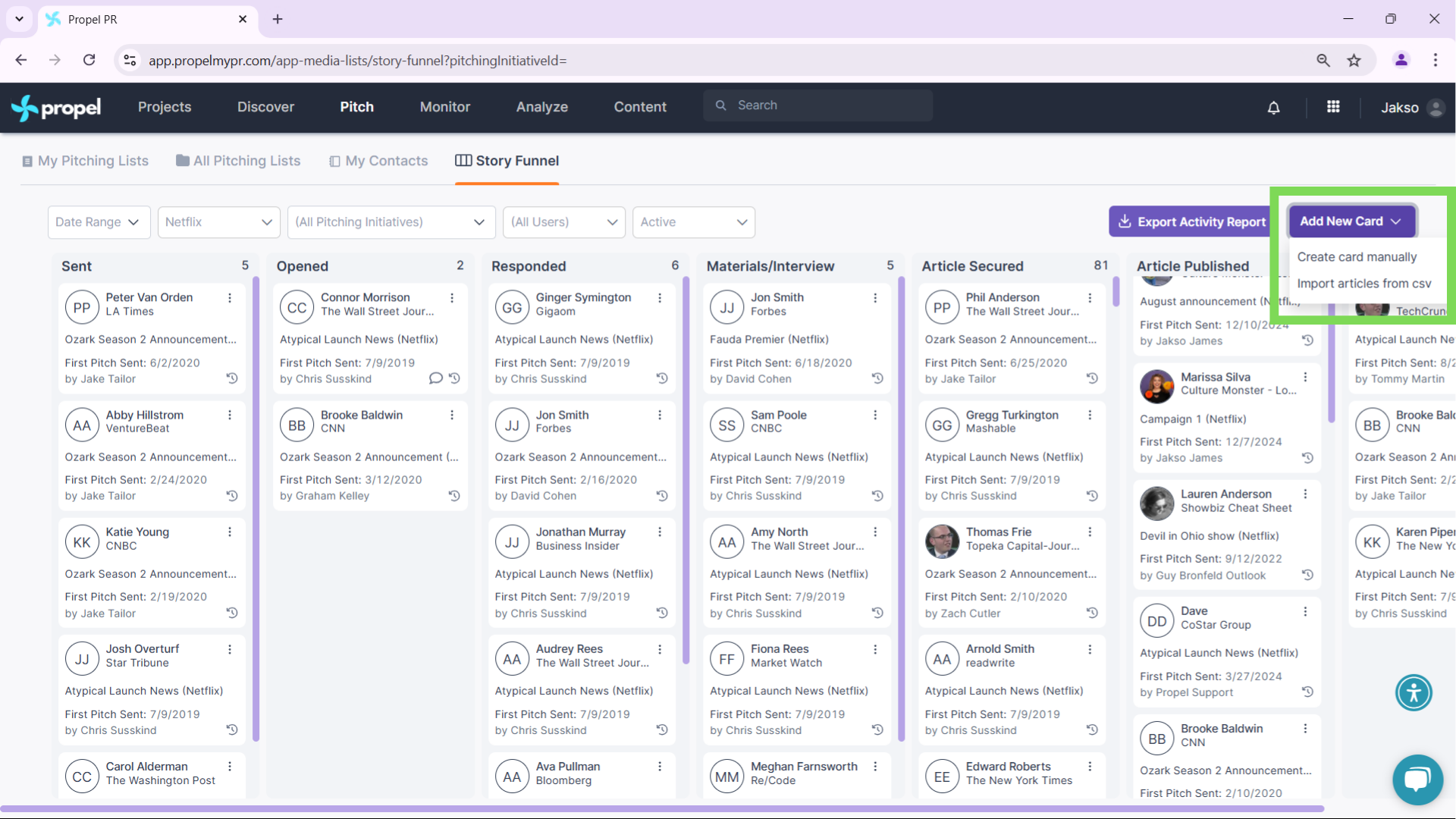
Task: Click Meghan Farnsworth contact name
Action: (804, 767)
